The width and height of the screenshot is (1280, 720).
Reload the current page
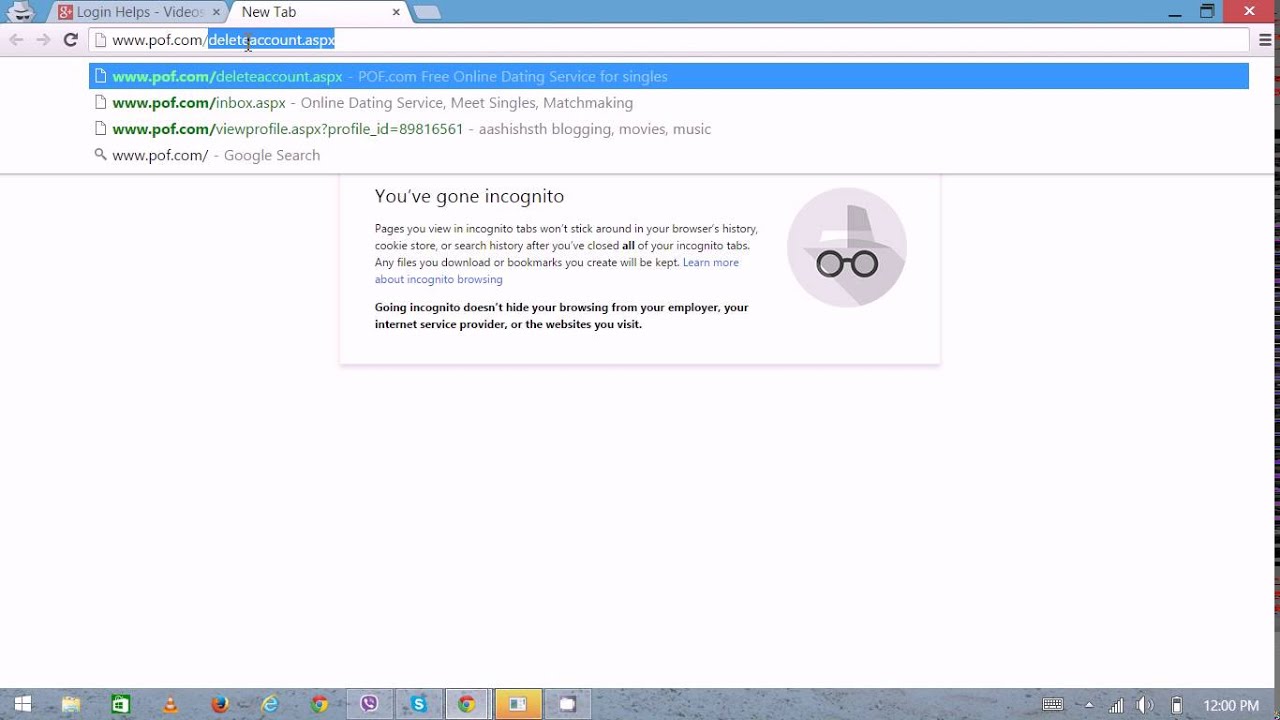click(x=70, y=40)
